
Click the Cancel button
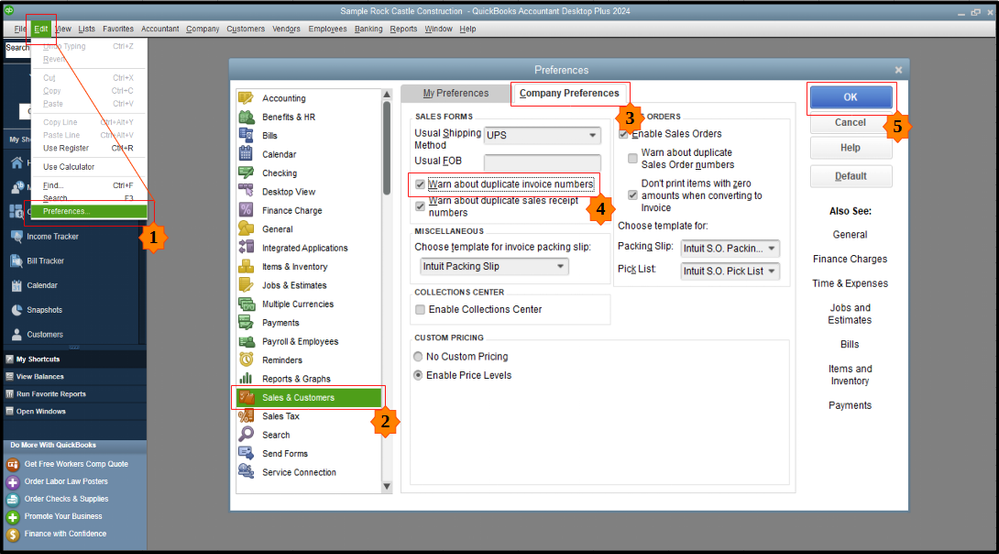[851, 122]
